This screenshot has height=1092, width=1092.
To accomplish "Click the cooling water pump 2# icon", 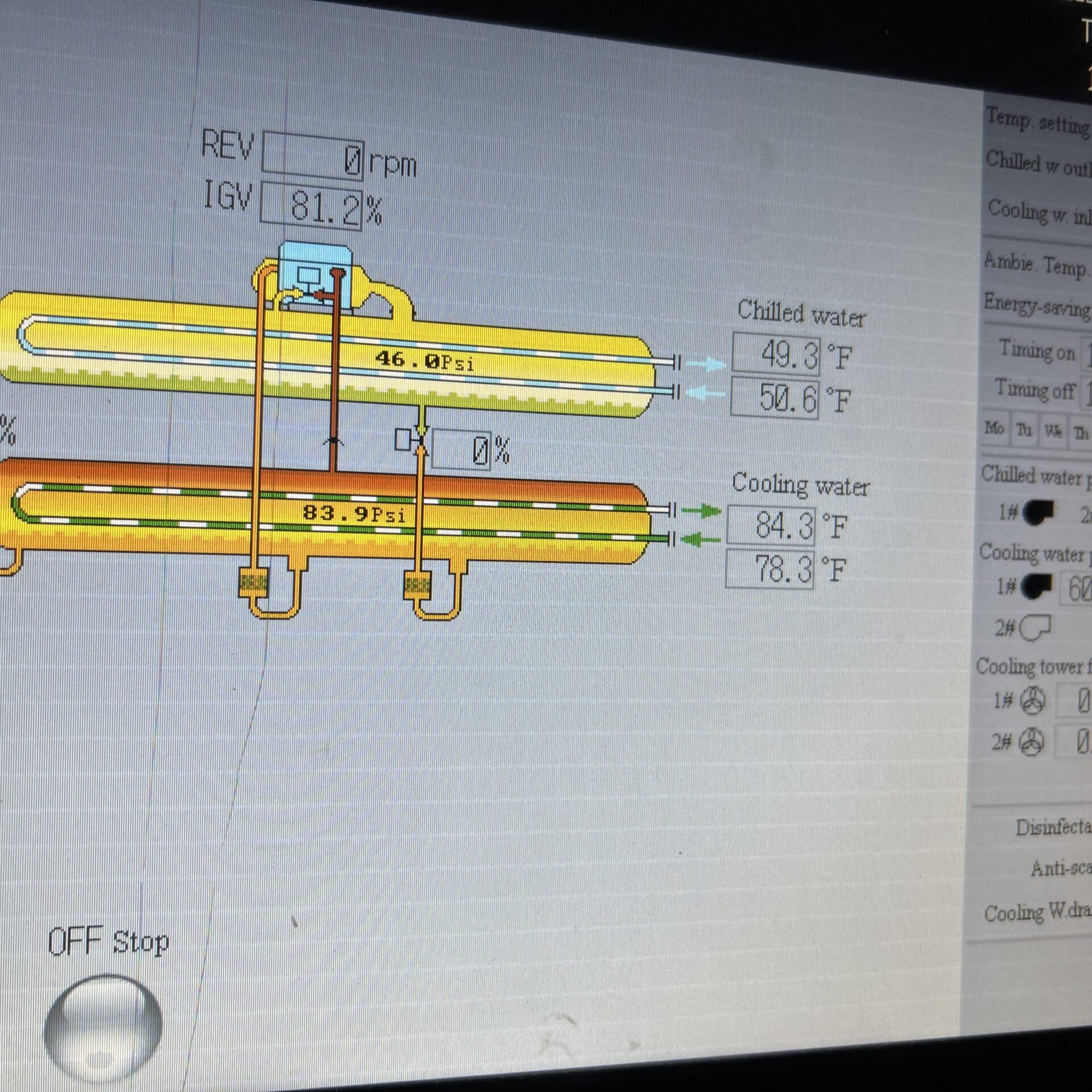I will coord(1035,628).
